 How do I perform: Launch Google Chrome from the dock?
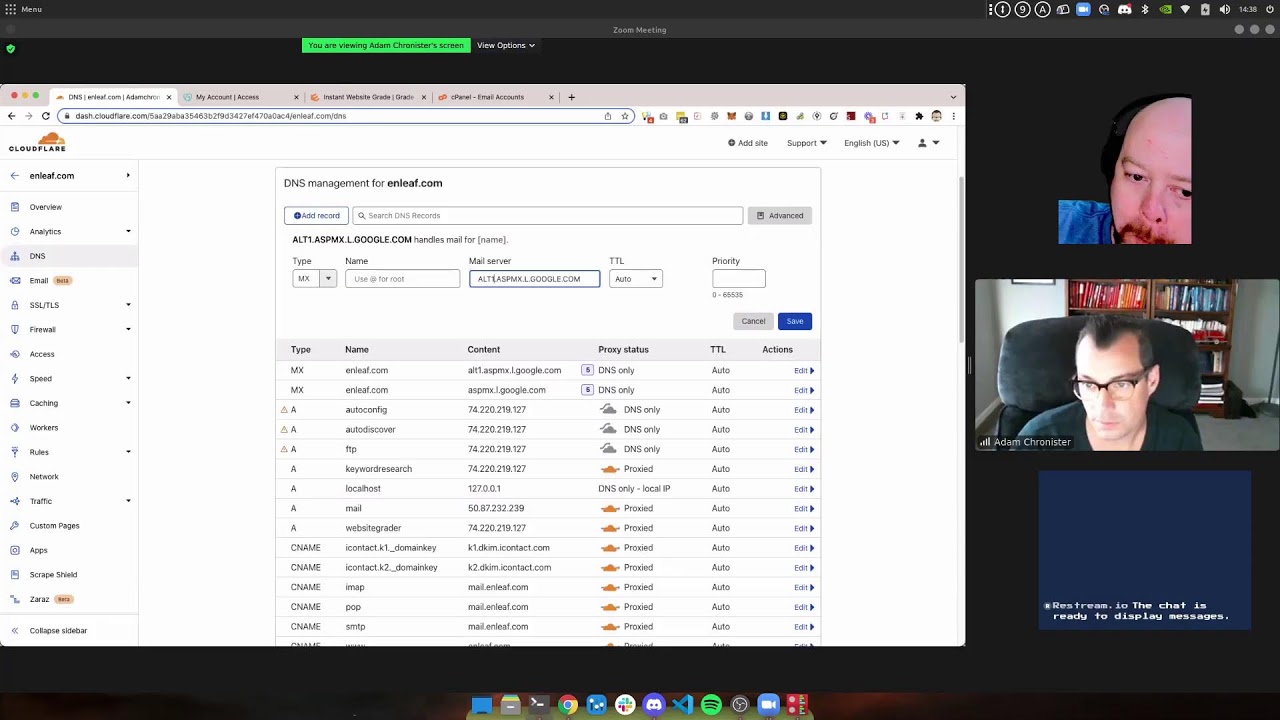pyautogui.click(x=568, y=705)
